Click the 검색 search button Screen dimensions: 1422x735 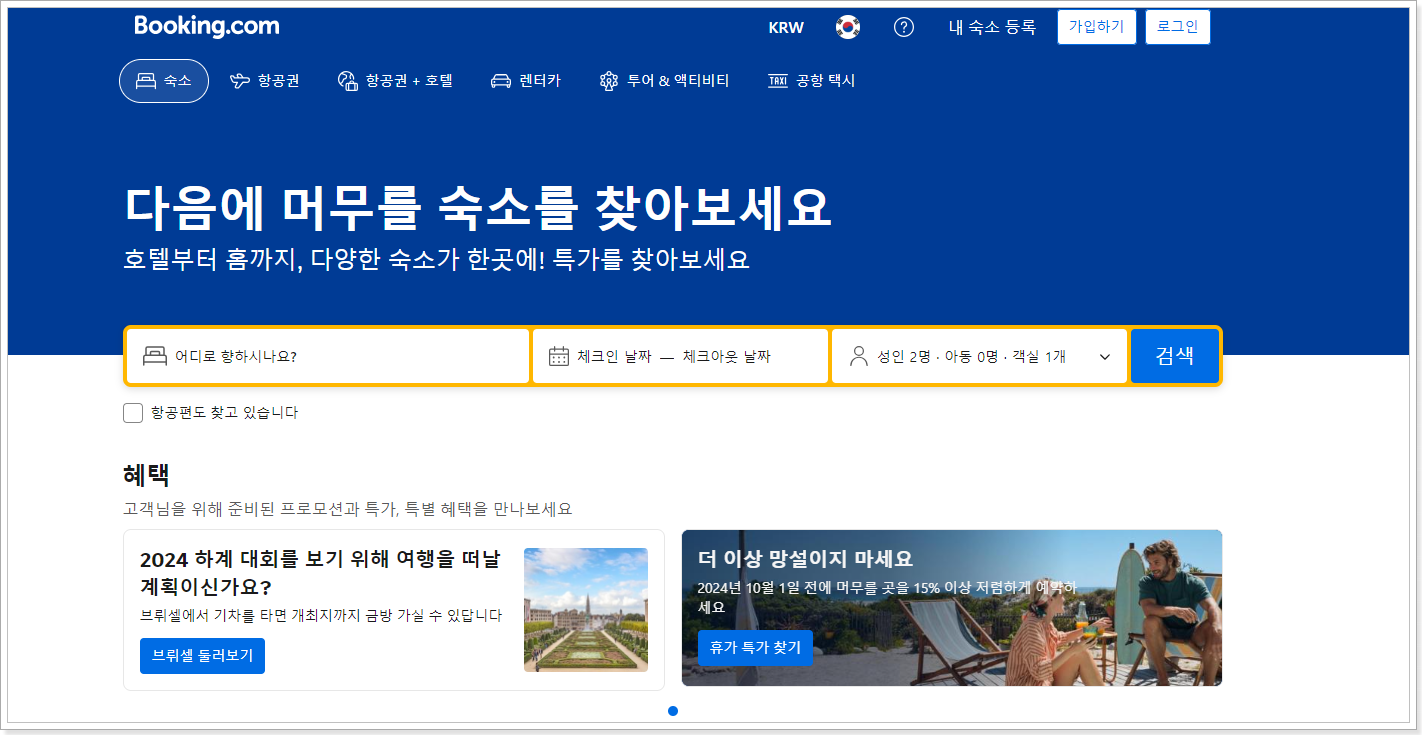coord(1175,356)
